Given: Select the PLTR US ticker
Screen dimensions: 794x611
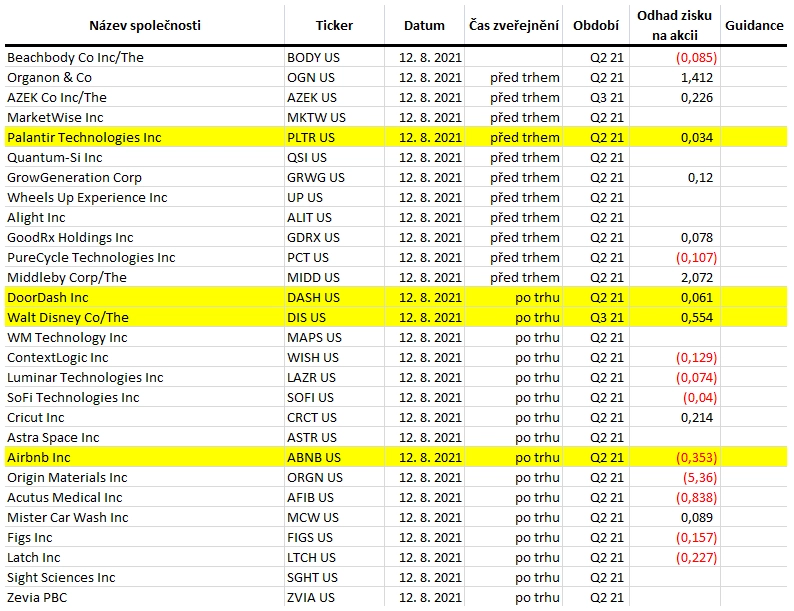Looking at the screenshot, I should [x=311, y=138].
